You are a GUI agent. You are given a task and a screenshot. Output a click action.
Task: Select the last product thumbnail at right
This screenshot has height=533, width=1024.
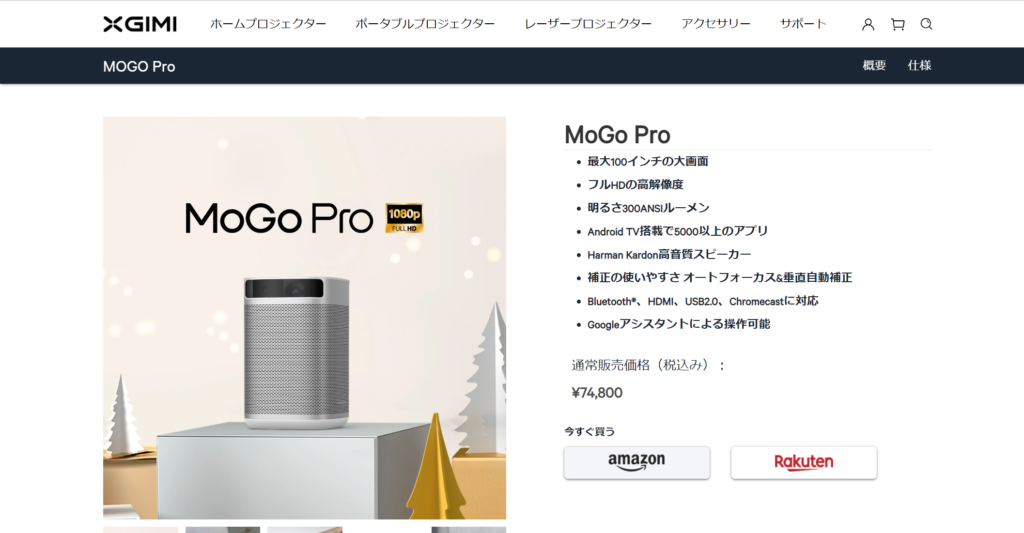[469, 530]
